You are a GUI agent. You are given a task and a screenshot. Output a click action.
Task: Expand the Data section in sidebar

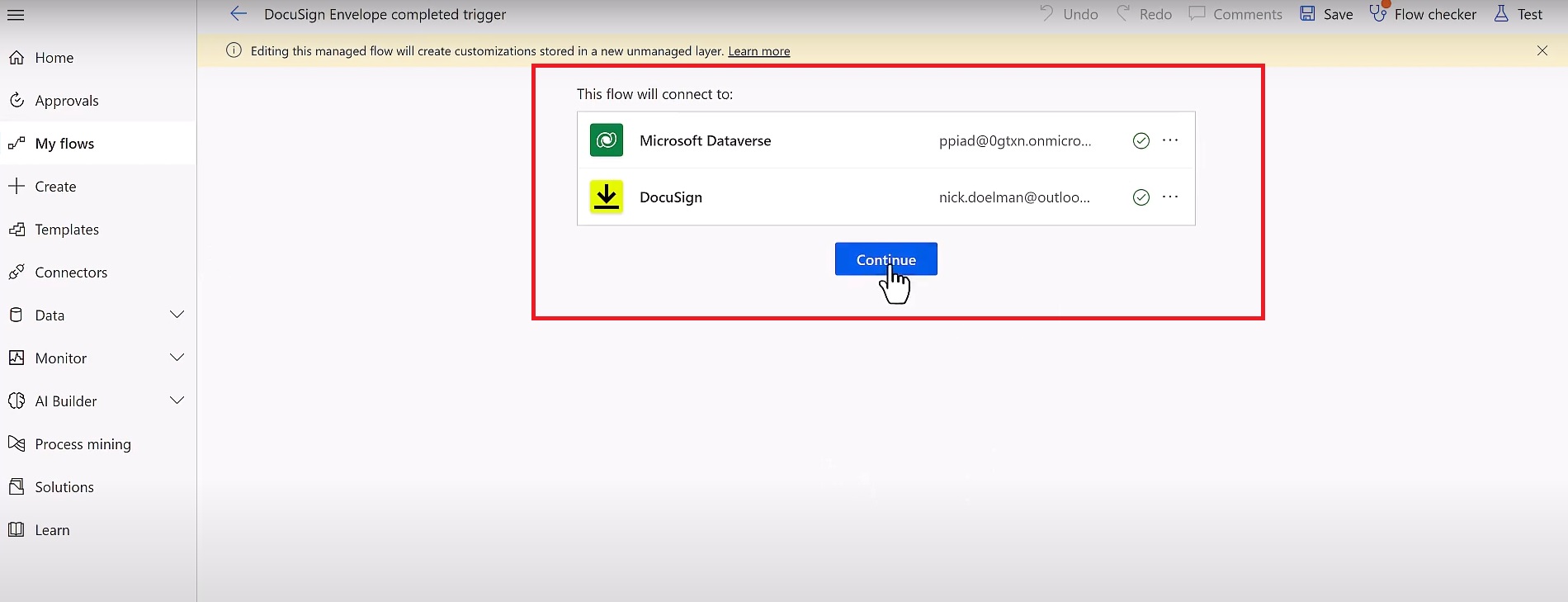click(177, 315)
